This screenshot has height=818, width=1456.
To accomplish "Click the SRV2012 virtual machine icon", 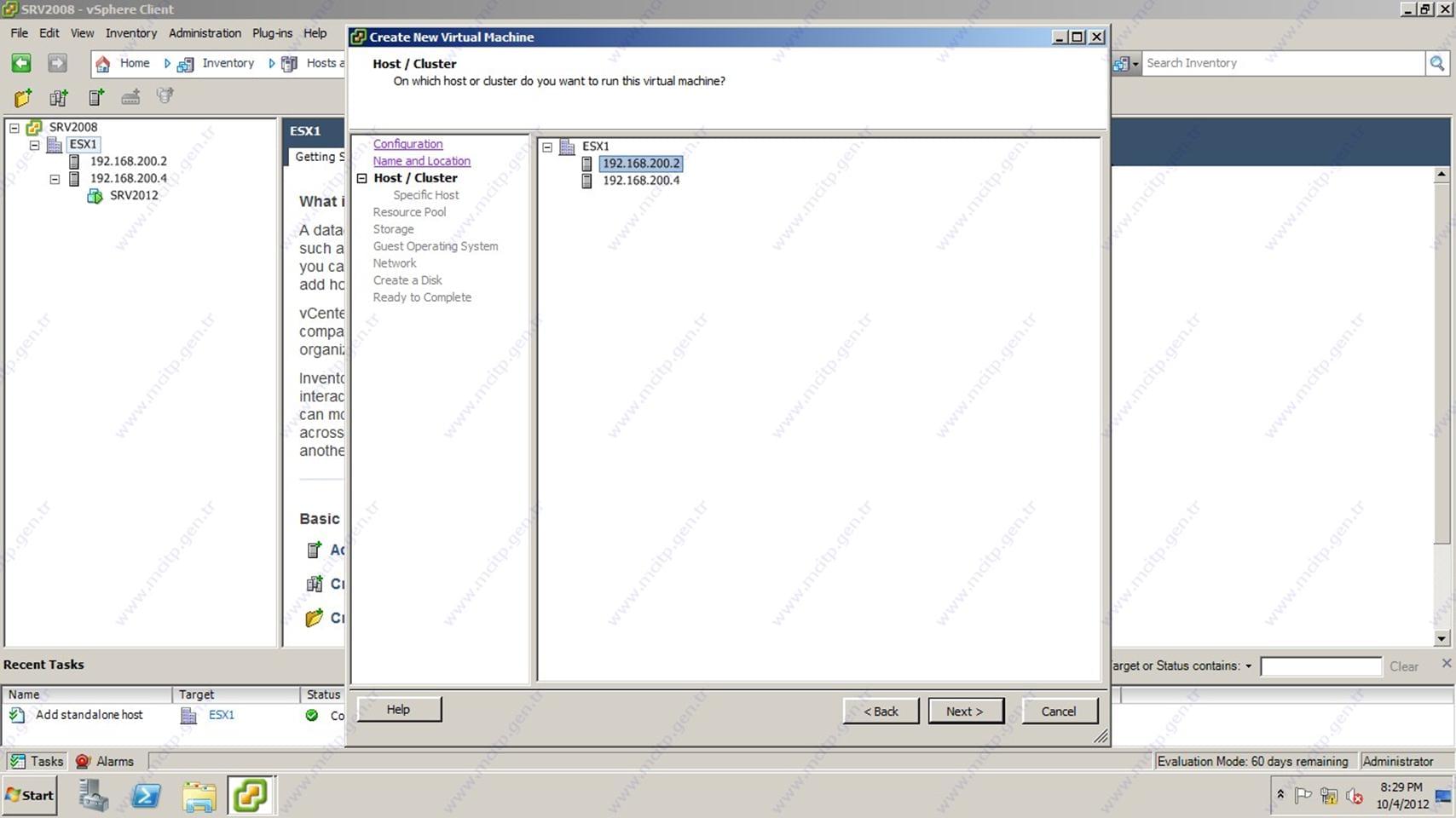I will [x=95, y=196].
